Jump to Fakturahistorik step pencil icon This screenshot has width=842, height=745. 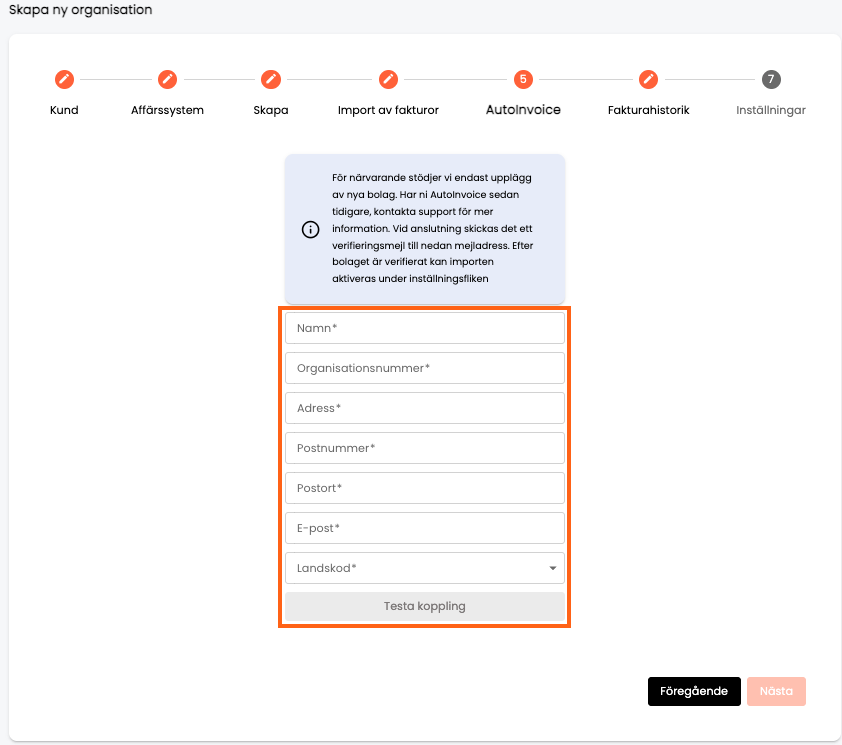pyautogui.click(x=648, y=79)
